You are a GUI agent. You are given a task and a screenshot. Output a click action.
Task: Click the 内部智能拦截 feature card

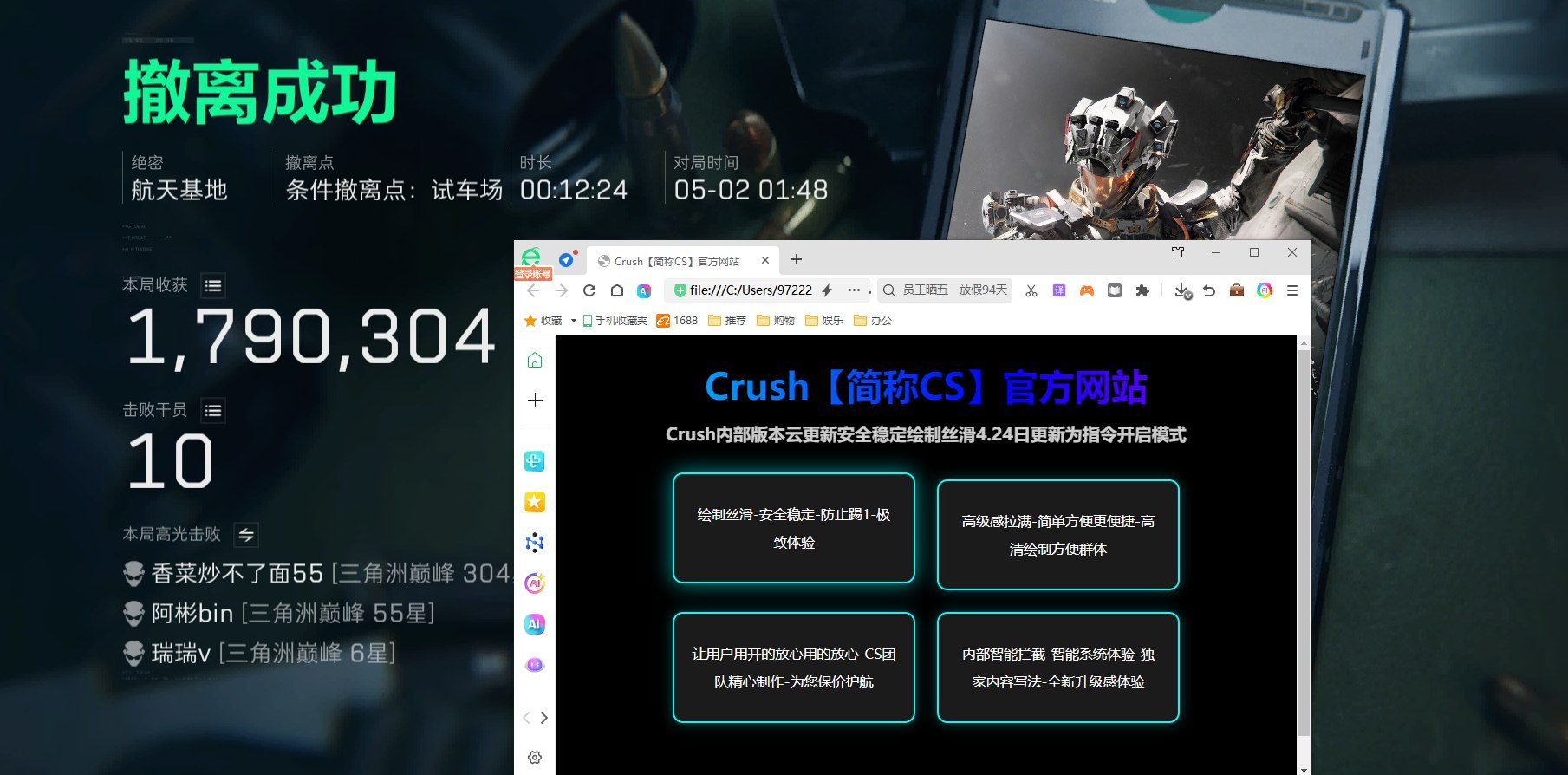tap(1057, 668)
